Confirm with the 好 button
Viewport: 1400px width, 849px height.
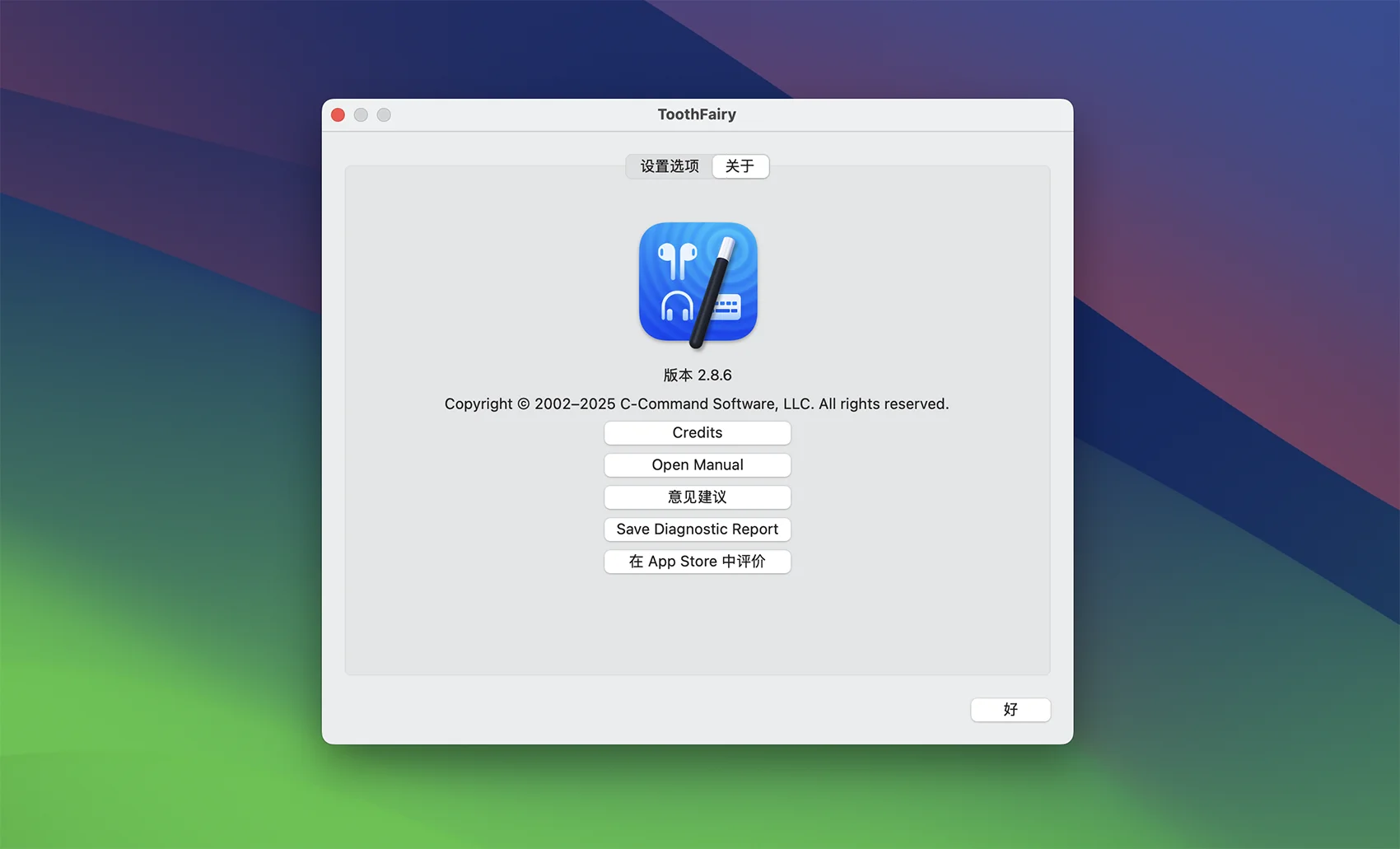point(1010,710)
